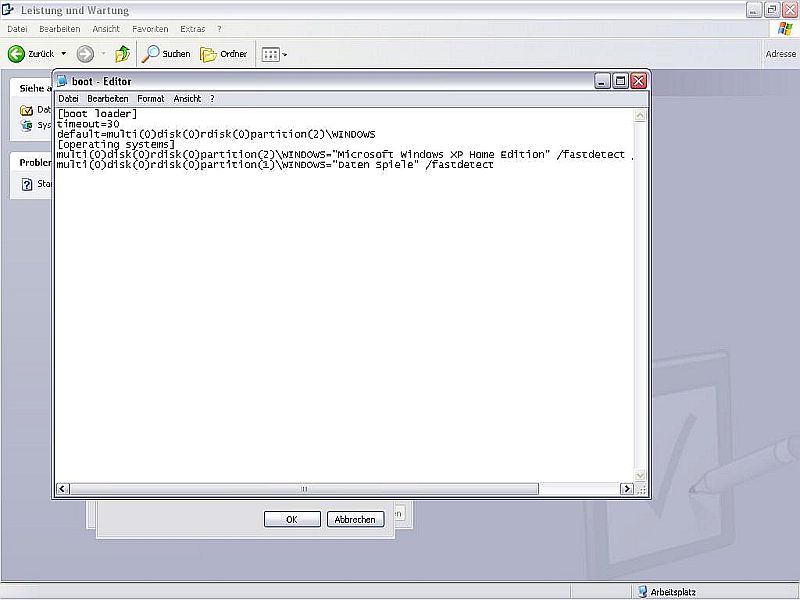Click the horizontal scrollbar left arrow
The height and width of the screenshot is (600, 800).
click(62, 489)
